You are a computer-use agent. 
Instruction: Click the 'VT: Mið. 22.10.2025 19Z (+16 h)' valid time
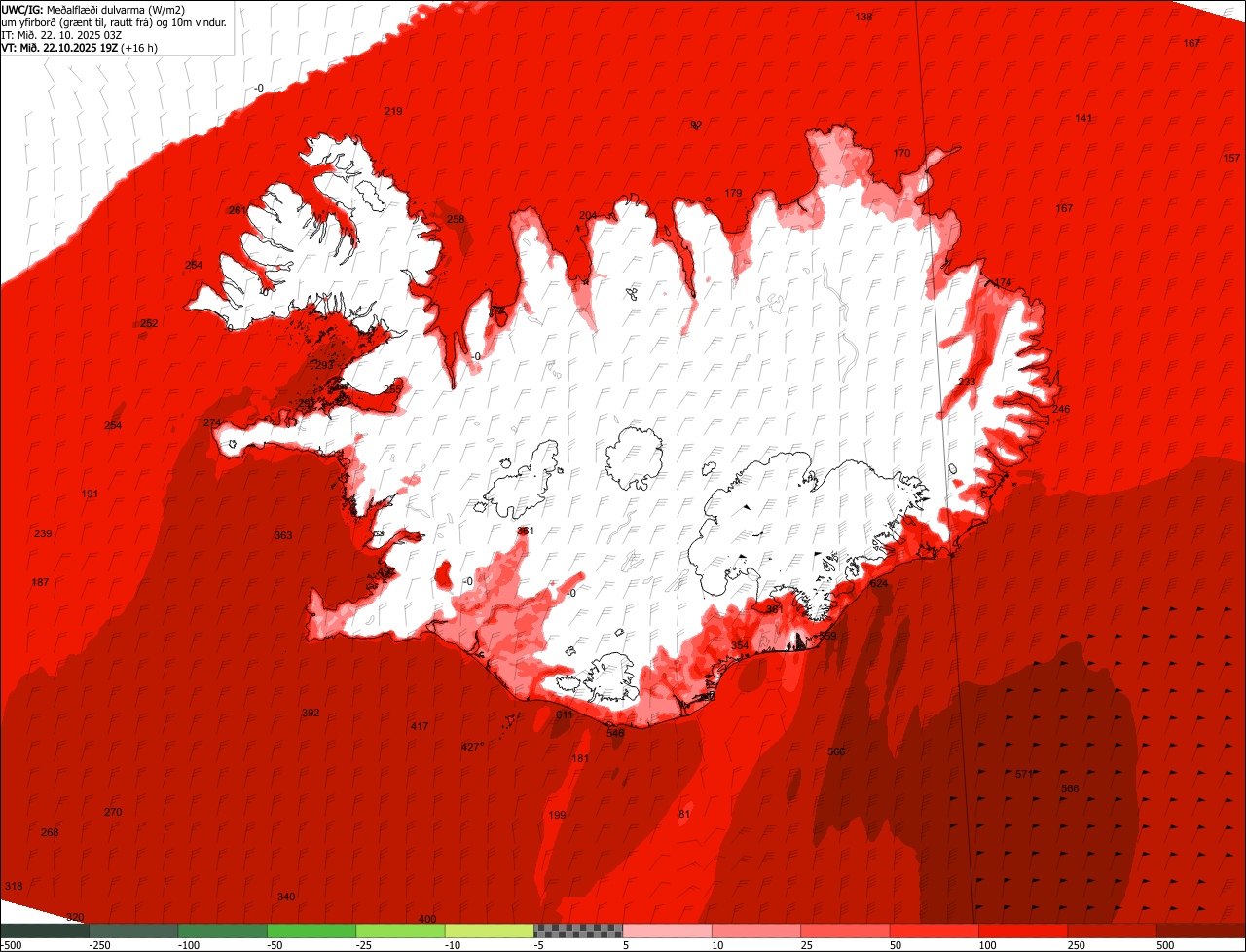pyautogui.click(x=80, y=47)
